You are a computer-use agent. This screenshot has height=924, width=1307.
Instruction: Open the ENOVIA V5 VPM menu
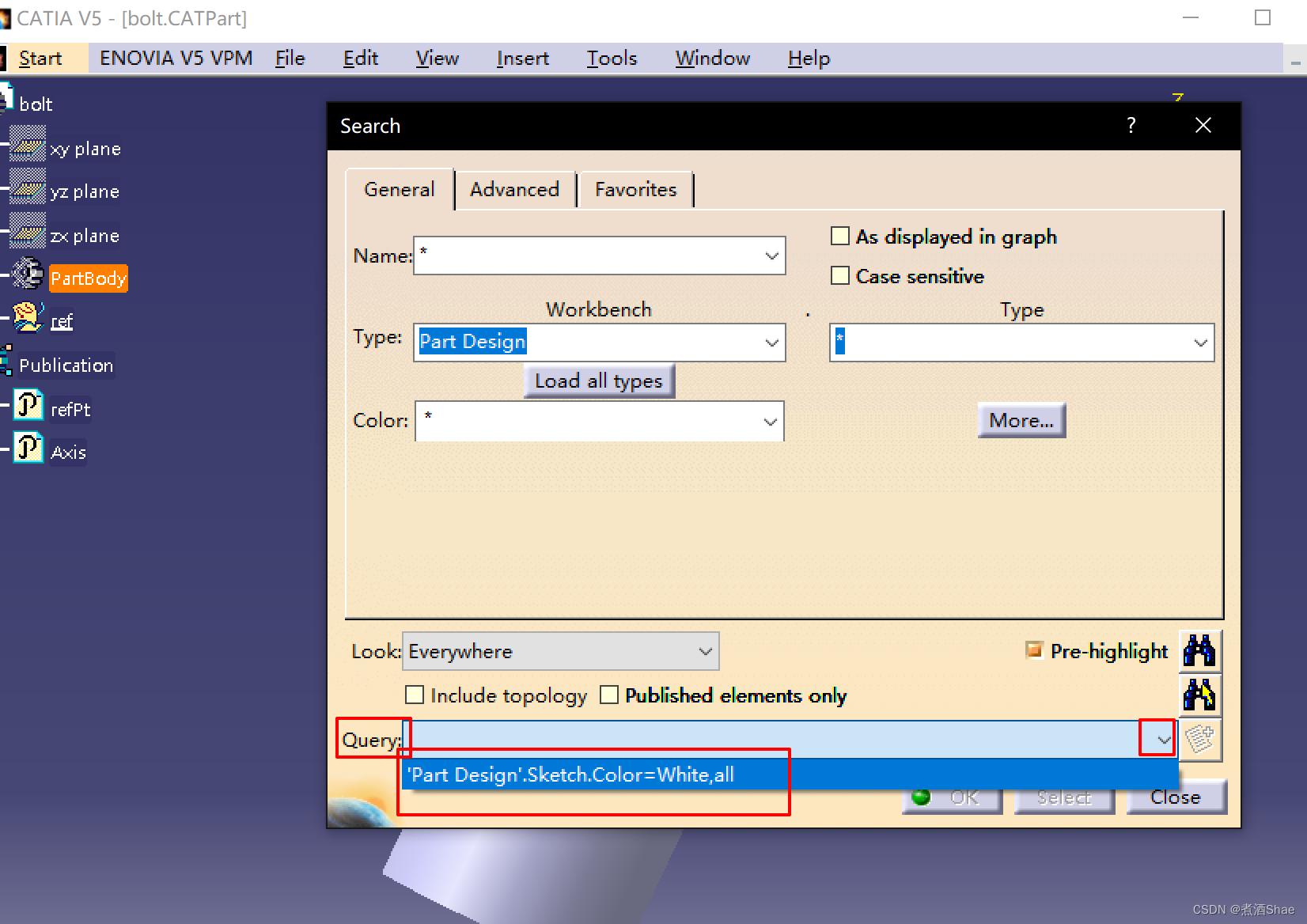tap(176, 59)
